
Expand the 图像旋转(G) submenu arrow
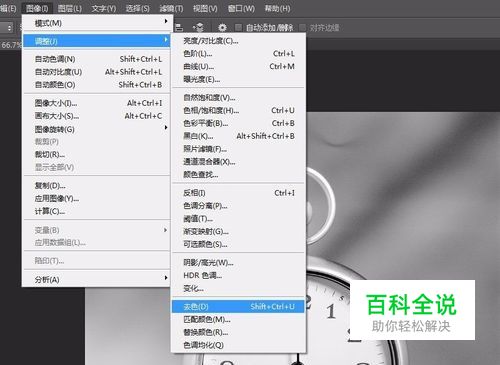tap(166, 128)
